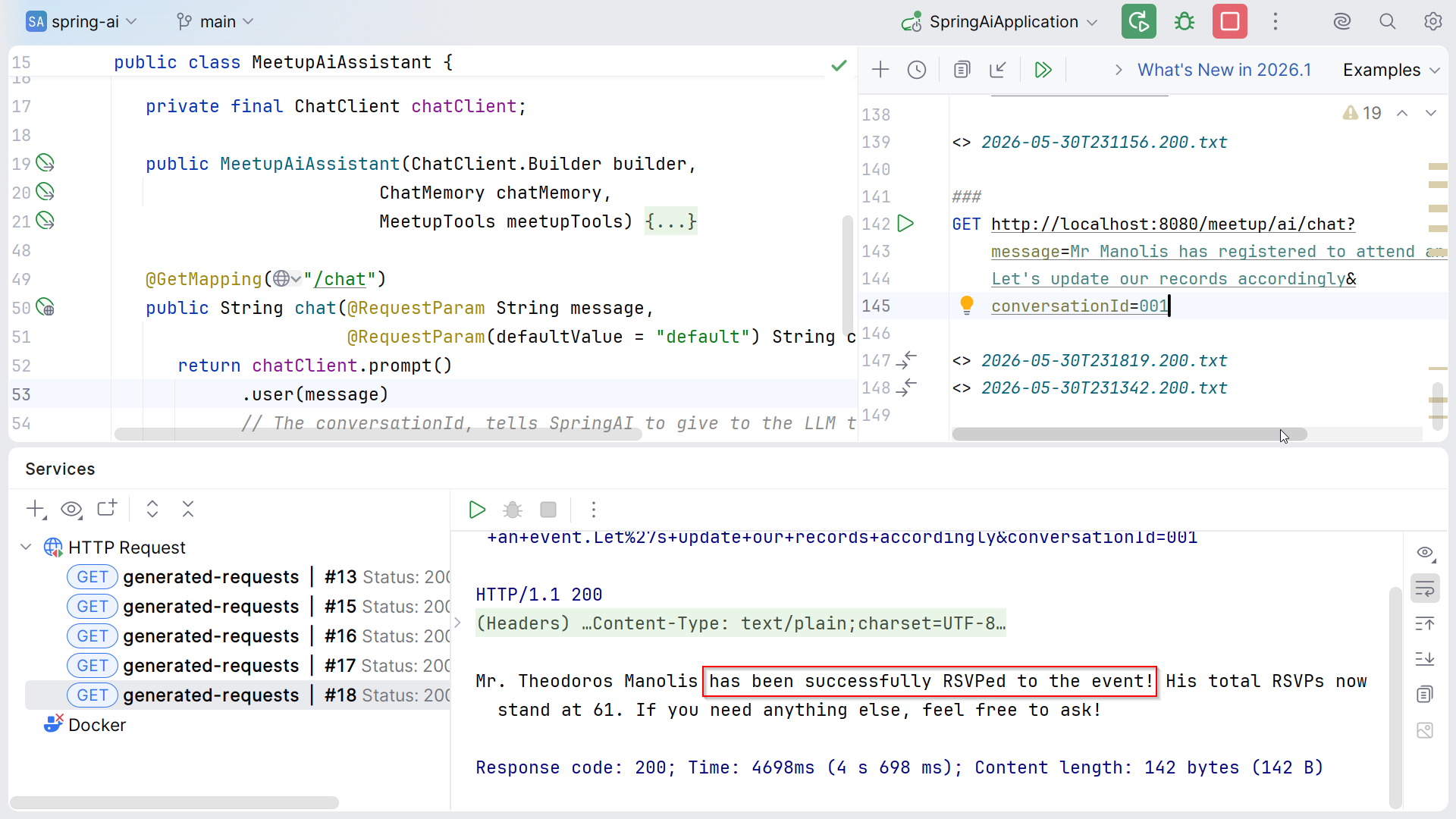Select generated-requests #13 entry
This screenshot has height=819, width=1456.
258,576
